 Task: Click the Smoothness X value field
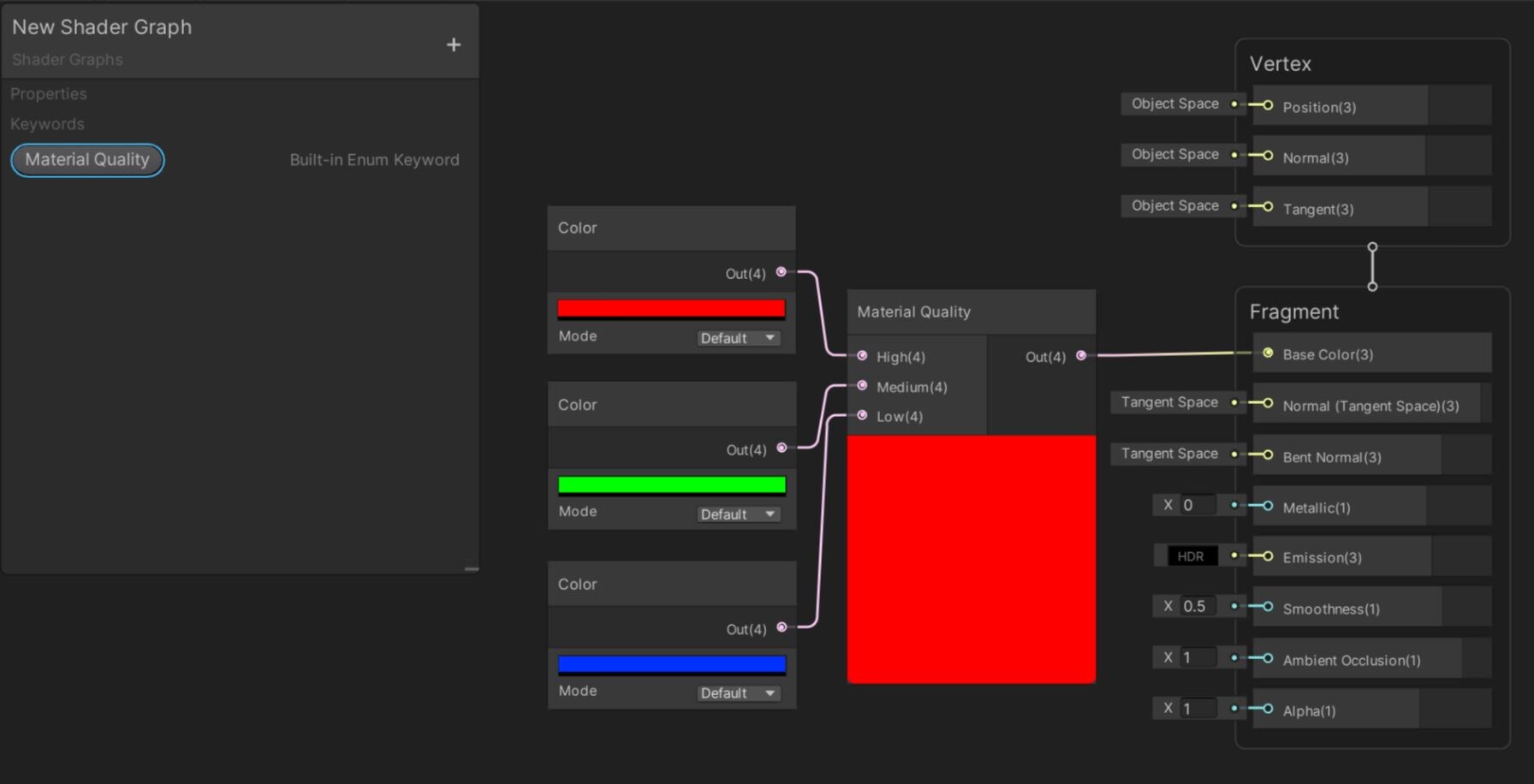tap(1197, 606)
